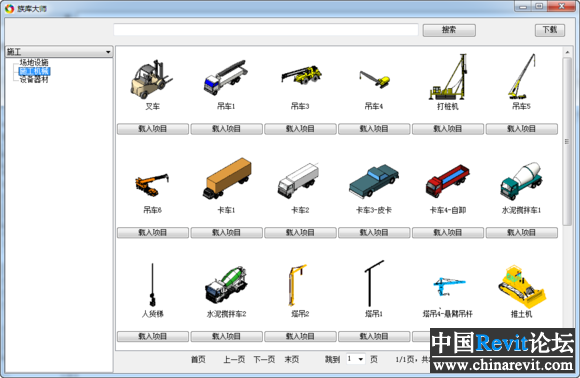
Task: Go to 上一页 previous page
Action: click(234, 359)
